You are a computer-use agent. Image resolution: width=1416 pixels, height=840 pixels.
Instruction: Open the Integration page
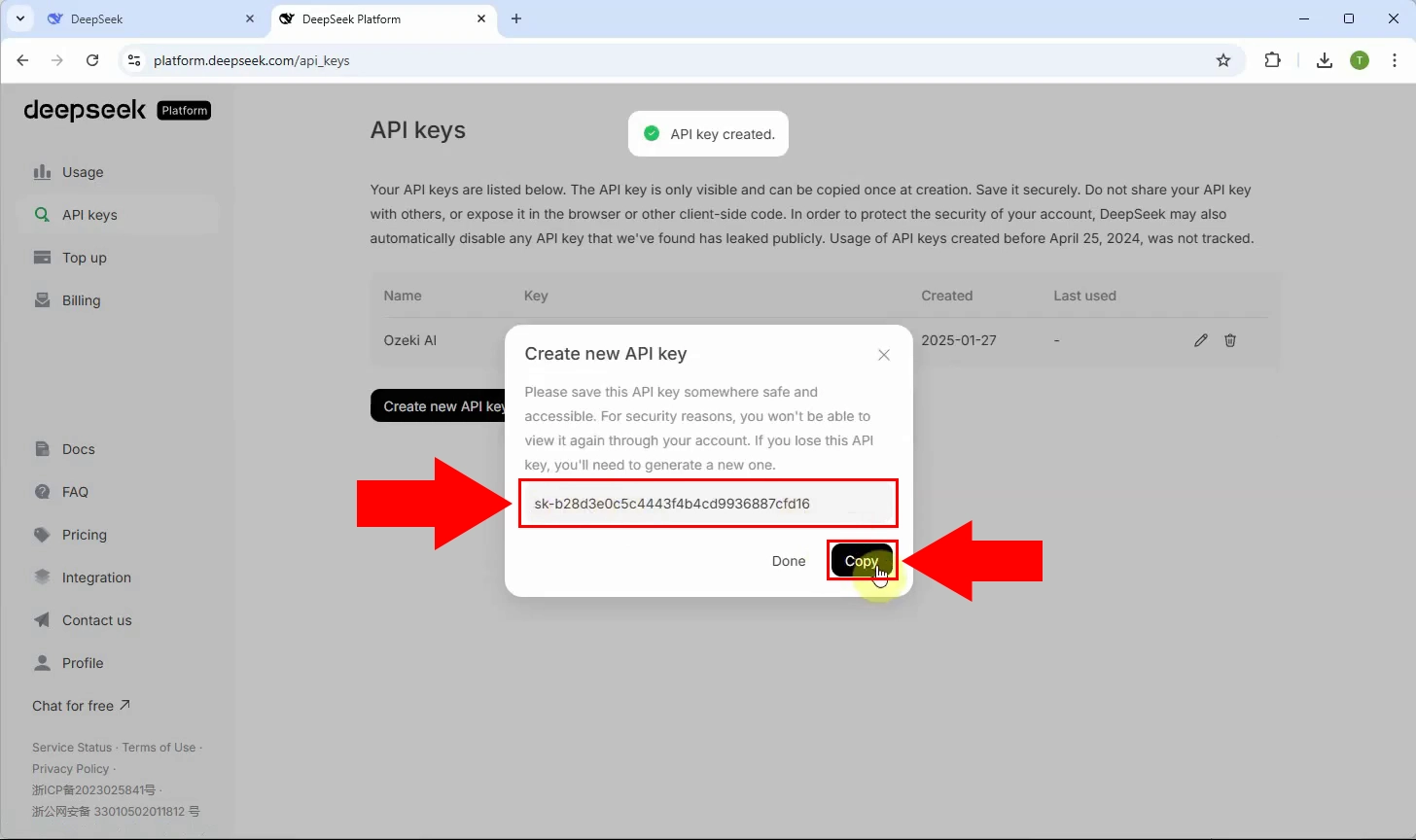coord(118,577)
